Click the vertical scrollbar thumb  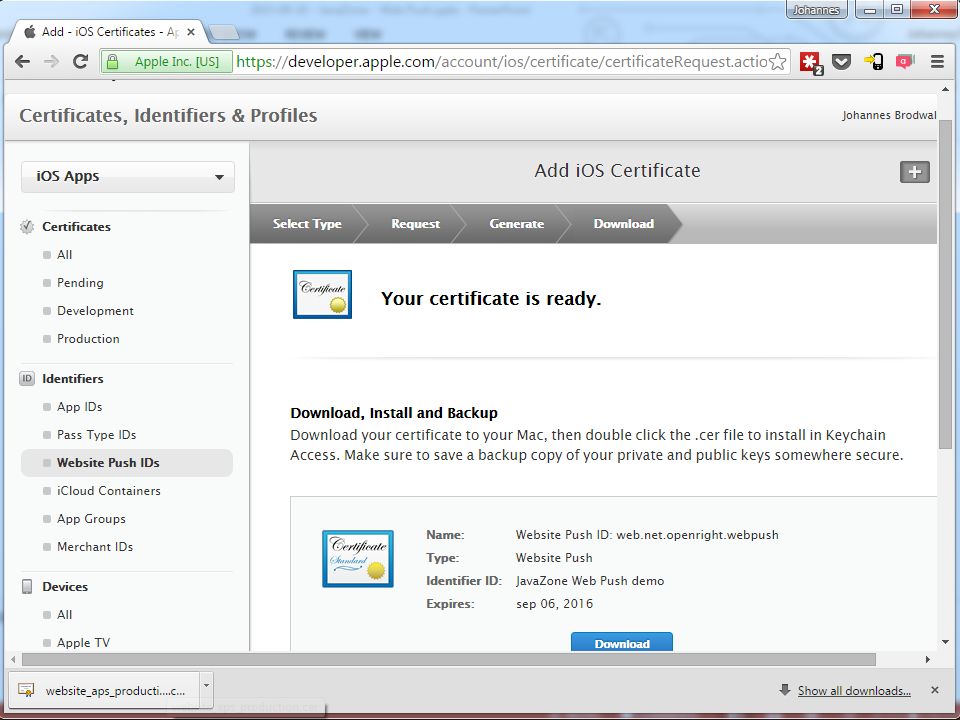click(x=945, y=283)
